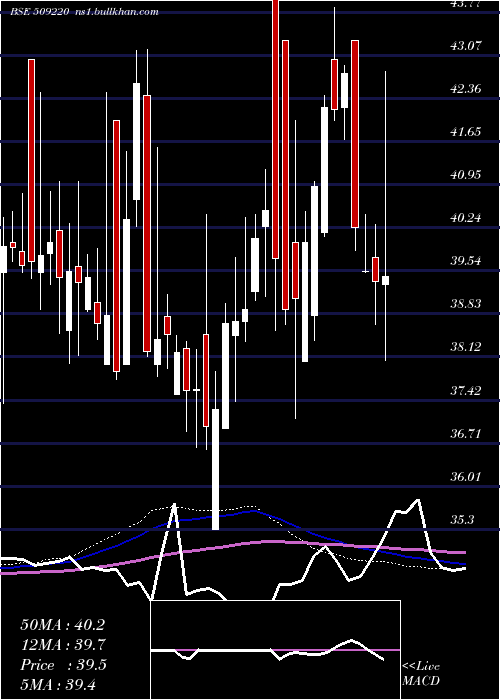Click the Price : 39.5 reading
This screenshot has width=500, height=700.
click(63, 665)
